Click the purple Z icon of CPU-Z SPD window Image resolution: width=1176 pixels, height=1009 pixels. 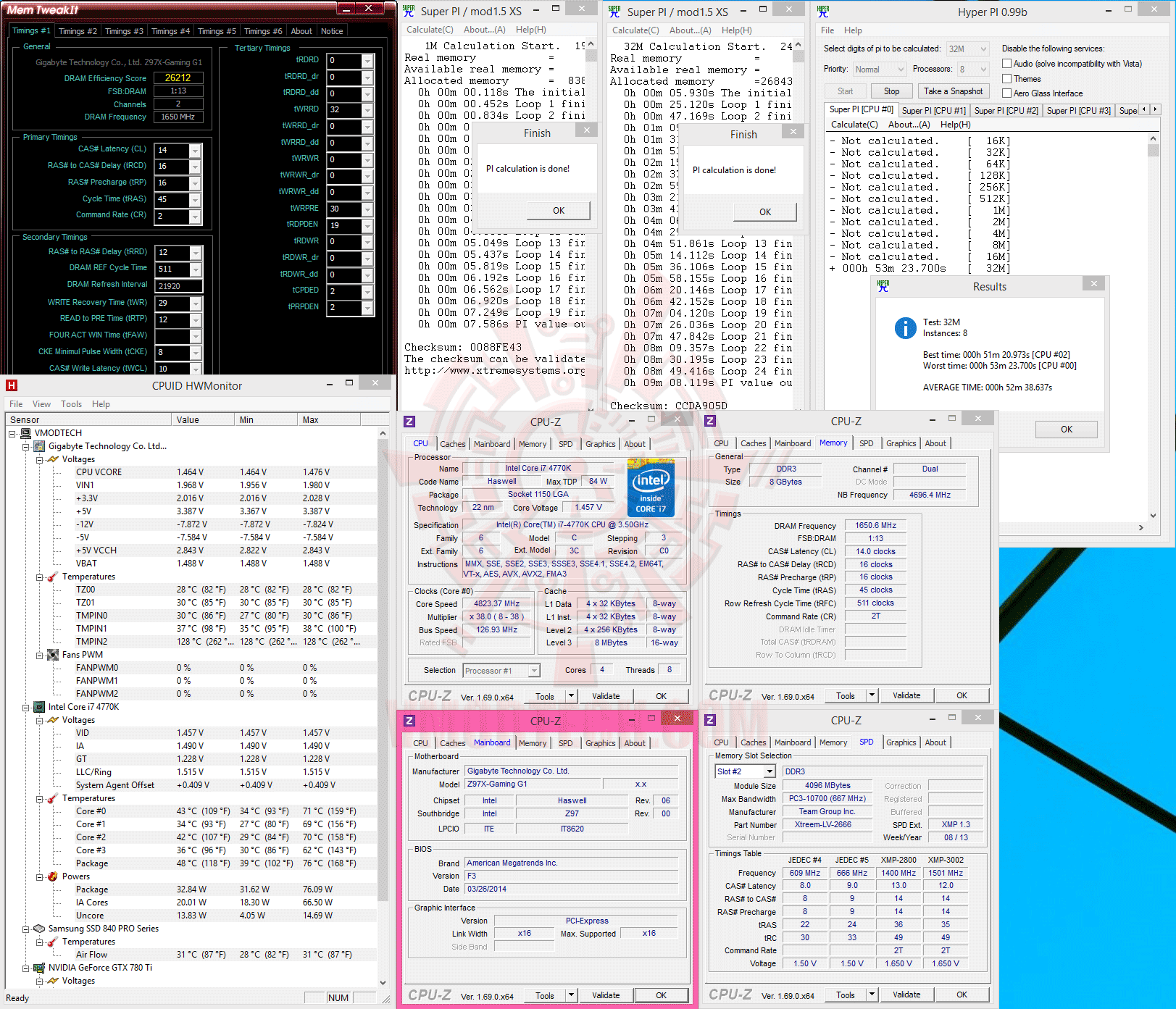[x=710, y=720]
